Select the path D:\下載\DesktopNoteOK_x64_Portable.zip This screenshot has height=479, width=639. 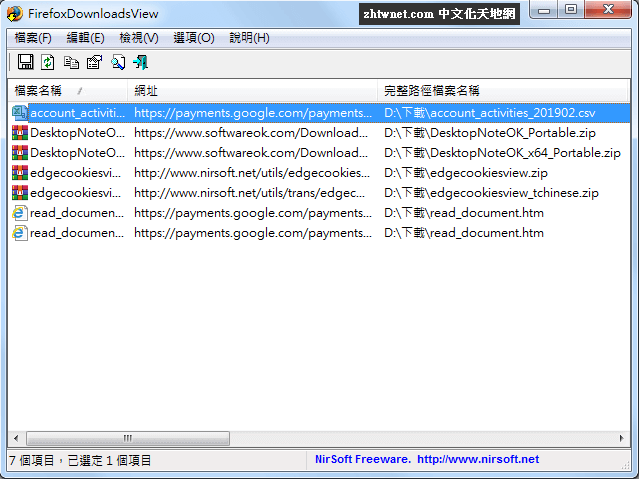tap(502, 153)
